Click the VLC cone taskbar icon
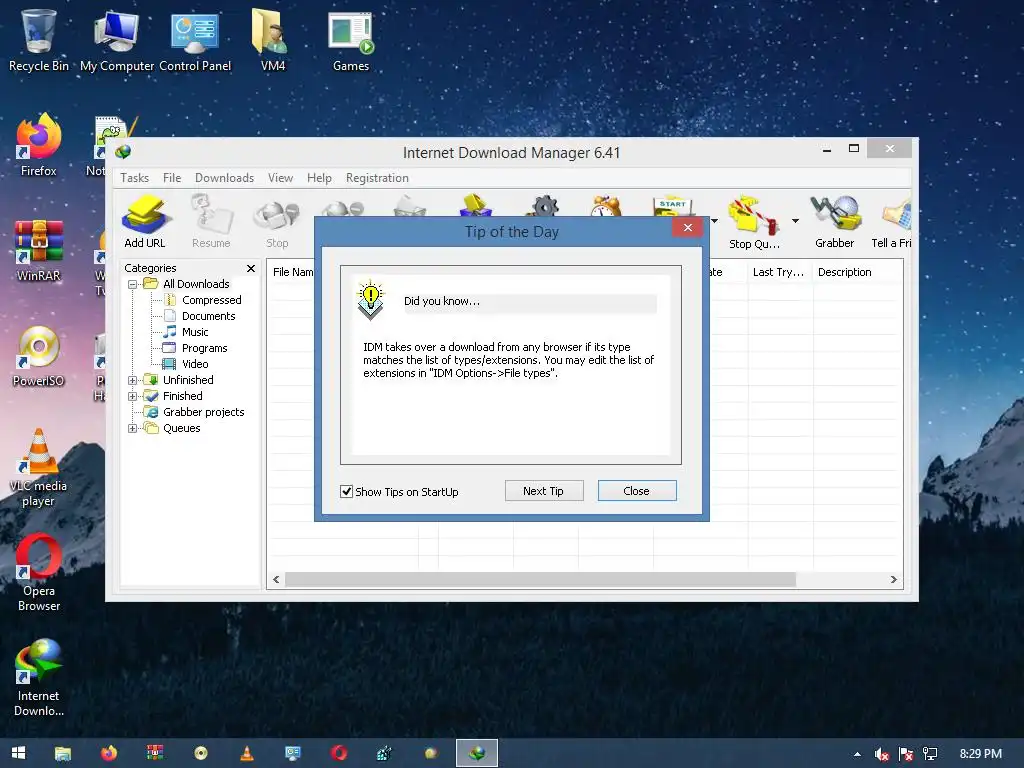The height and width of the screenshot is (768, 1024). tap(247, 753)
